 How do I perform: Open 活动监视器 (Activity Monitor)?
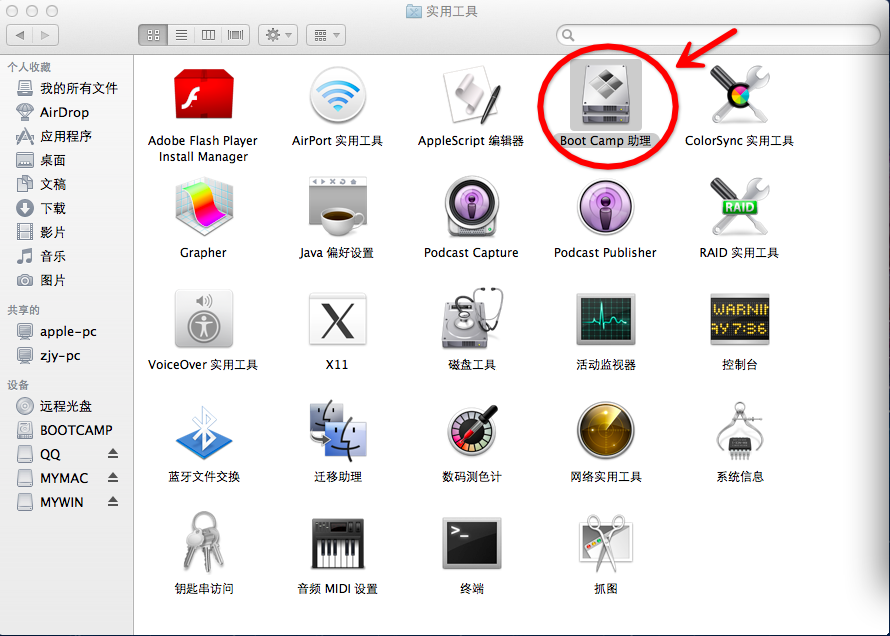click(606, 319)
